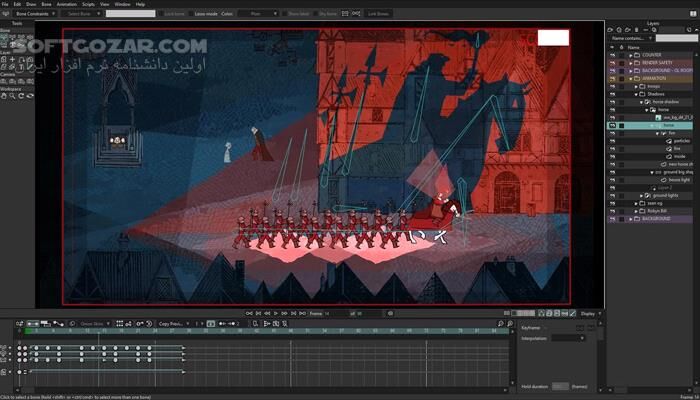Click the Link Bones button
The image size is (700, 400).
coord(378,14)
